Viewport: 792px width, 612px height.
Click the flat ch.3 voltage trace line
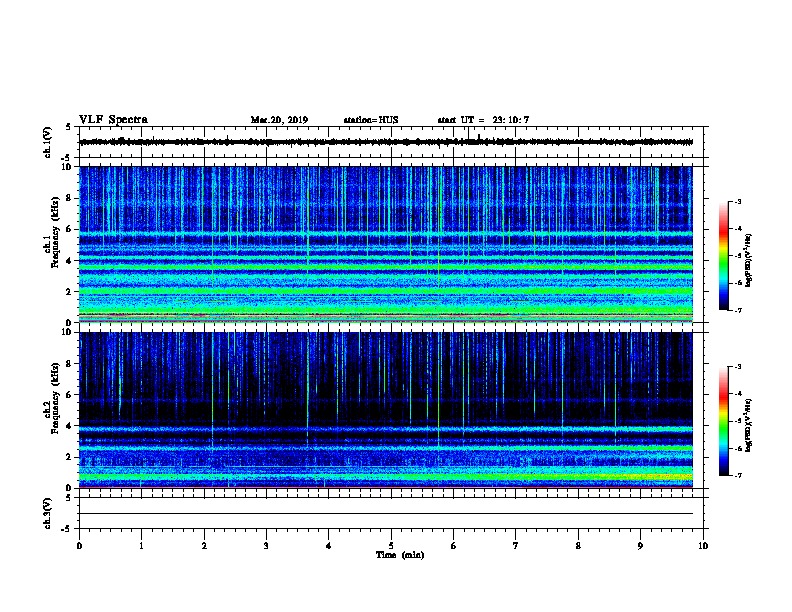pos(386,514)
